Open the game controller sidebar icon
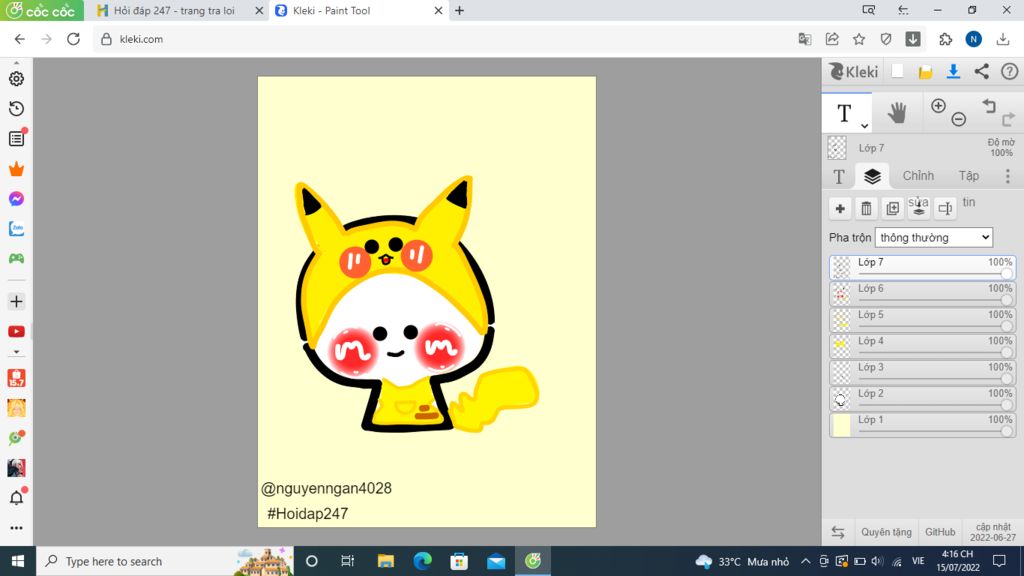 coord(16,259)
